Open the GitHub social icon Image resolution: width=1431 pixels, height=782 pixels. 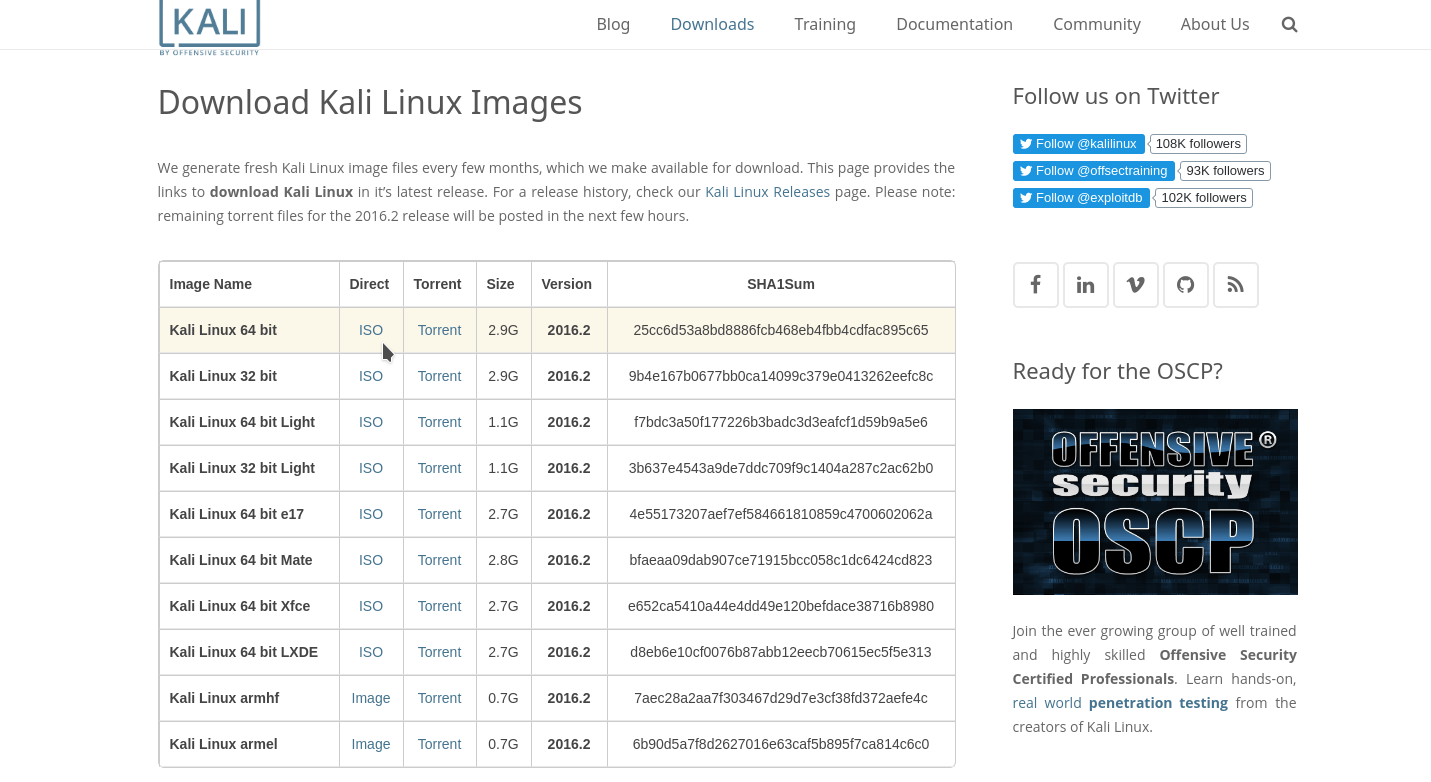coord(1185,285)
